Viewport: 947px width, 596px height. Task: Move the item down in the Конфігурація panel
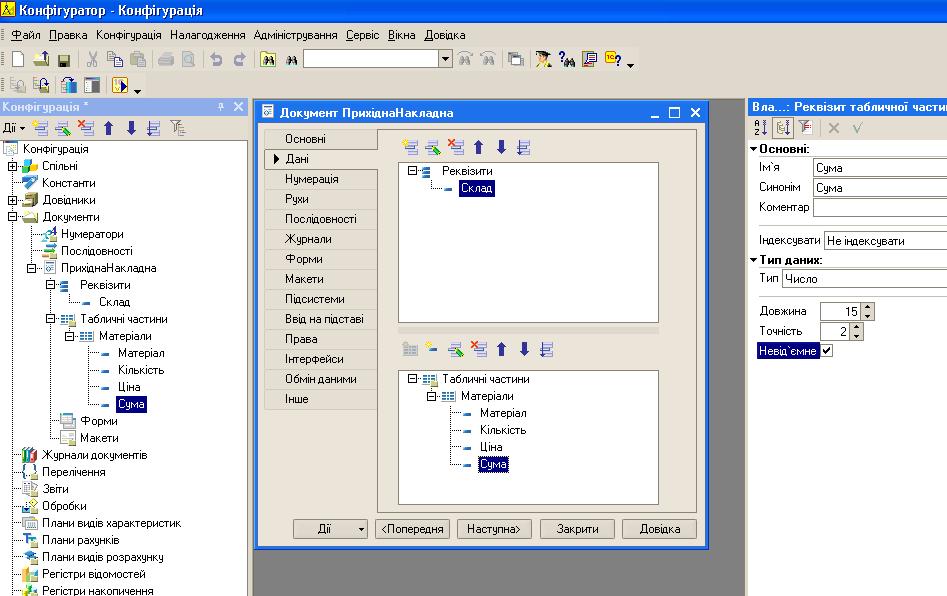[131, 128]
